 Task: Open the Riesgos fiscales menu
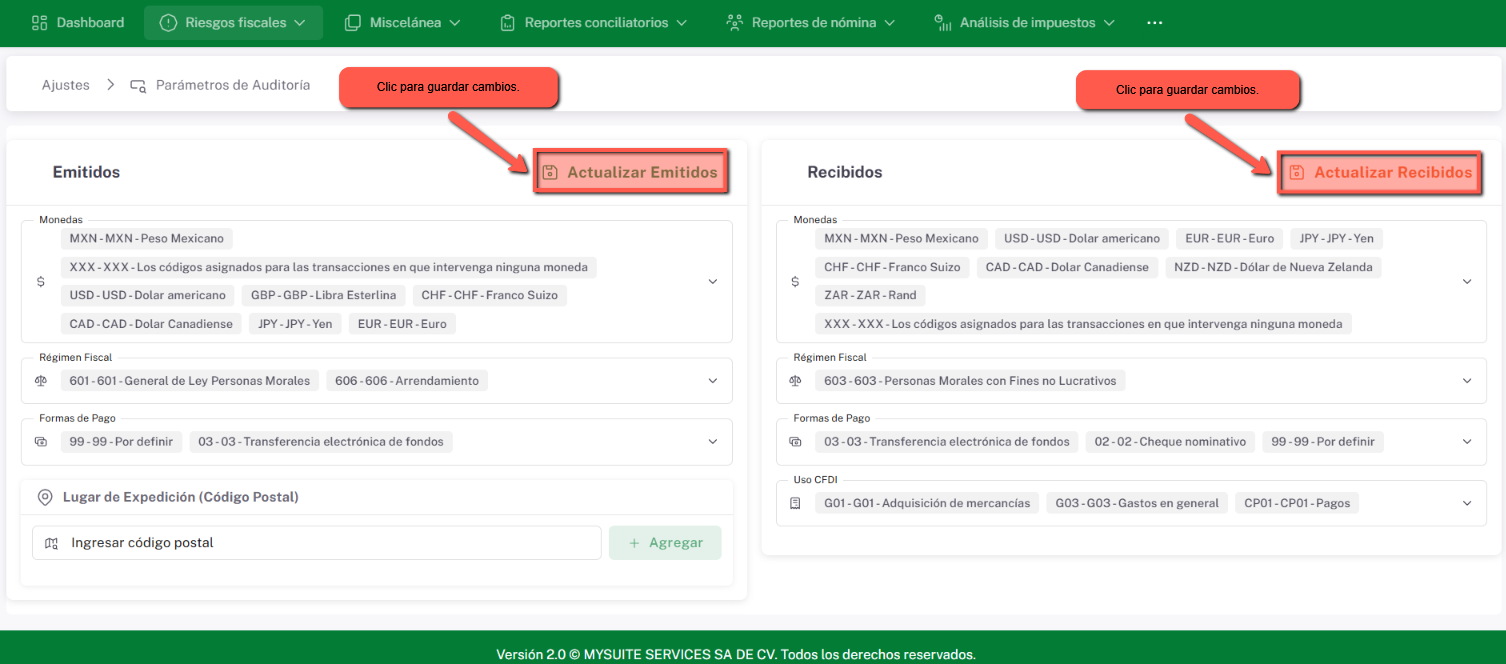(x=233, y=22)
